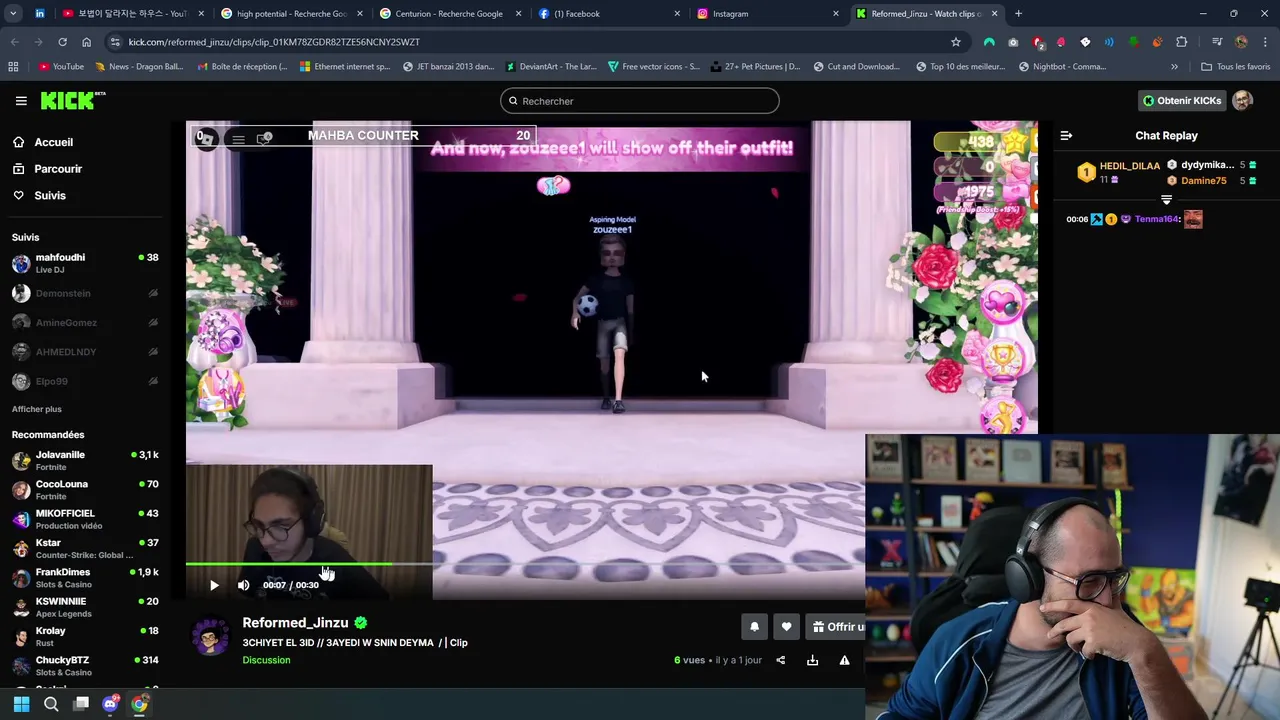
Task: Bookmark this page with the star
Action: [956, 42]
